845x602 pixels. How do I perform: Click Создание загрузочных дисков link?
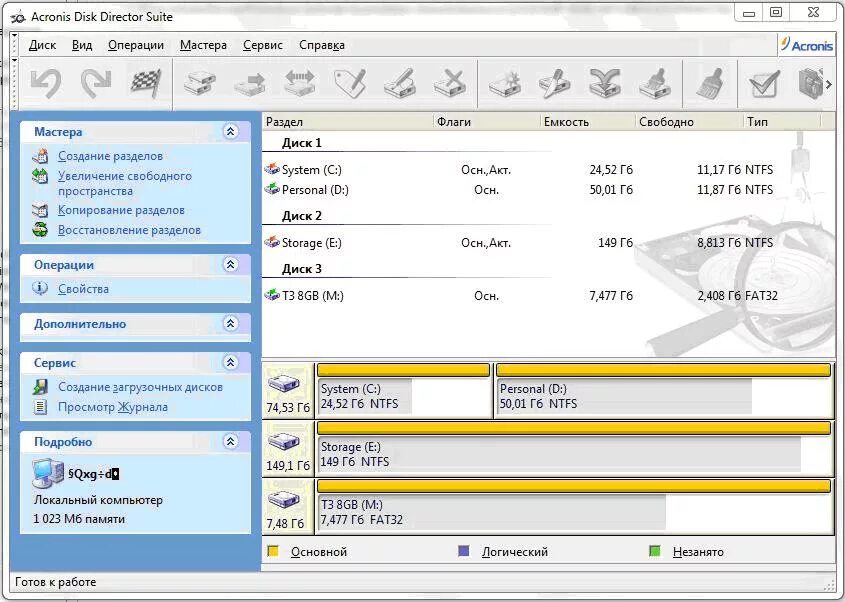coord(140,387)
